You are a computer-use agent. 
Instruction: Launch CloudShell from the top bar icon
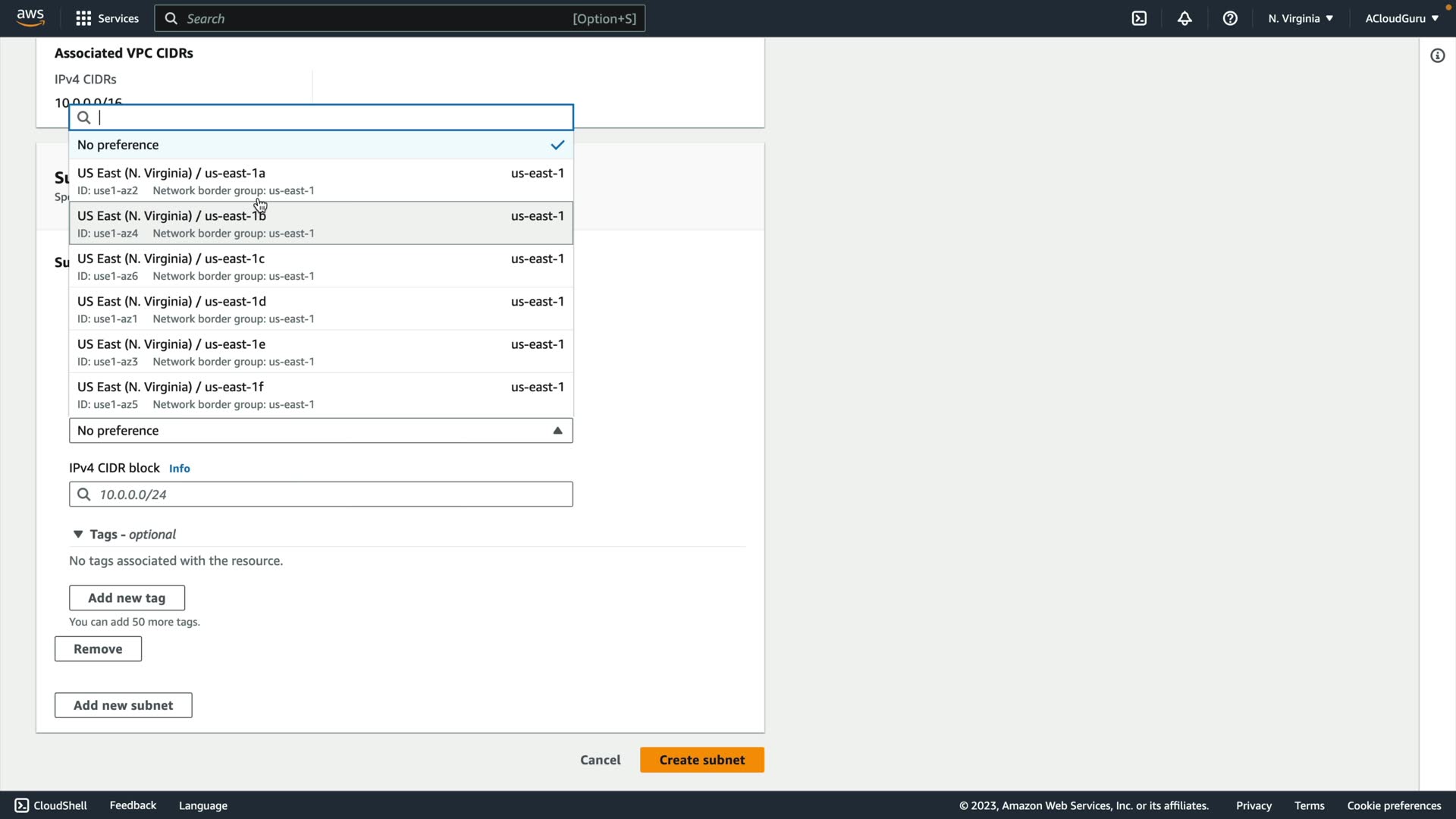[1139, 18]
